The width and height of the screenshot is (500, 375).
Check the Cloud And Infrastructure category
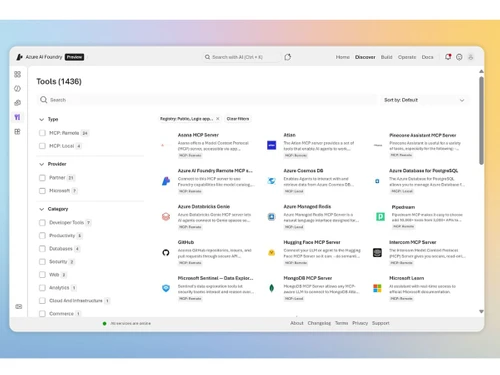click(42, 301)
